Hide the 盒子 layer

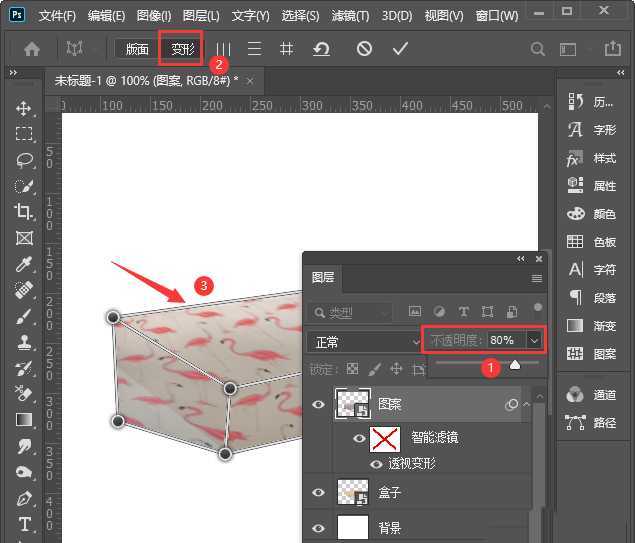[x=319, y=492]
